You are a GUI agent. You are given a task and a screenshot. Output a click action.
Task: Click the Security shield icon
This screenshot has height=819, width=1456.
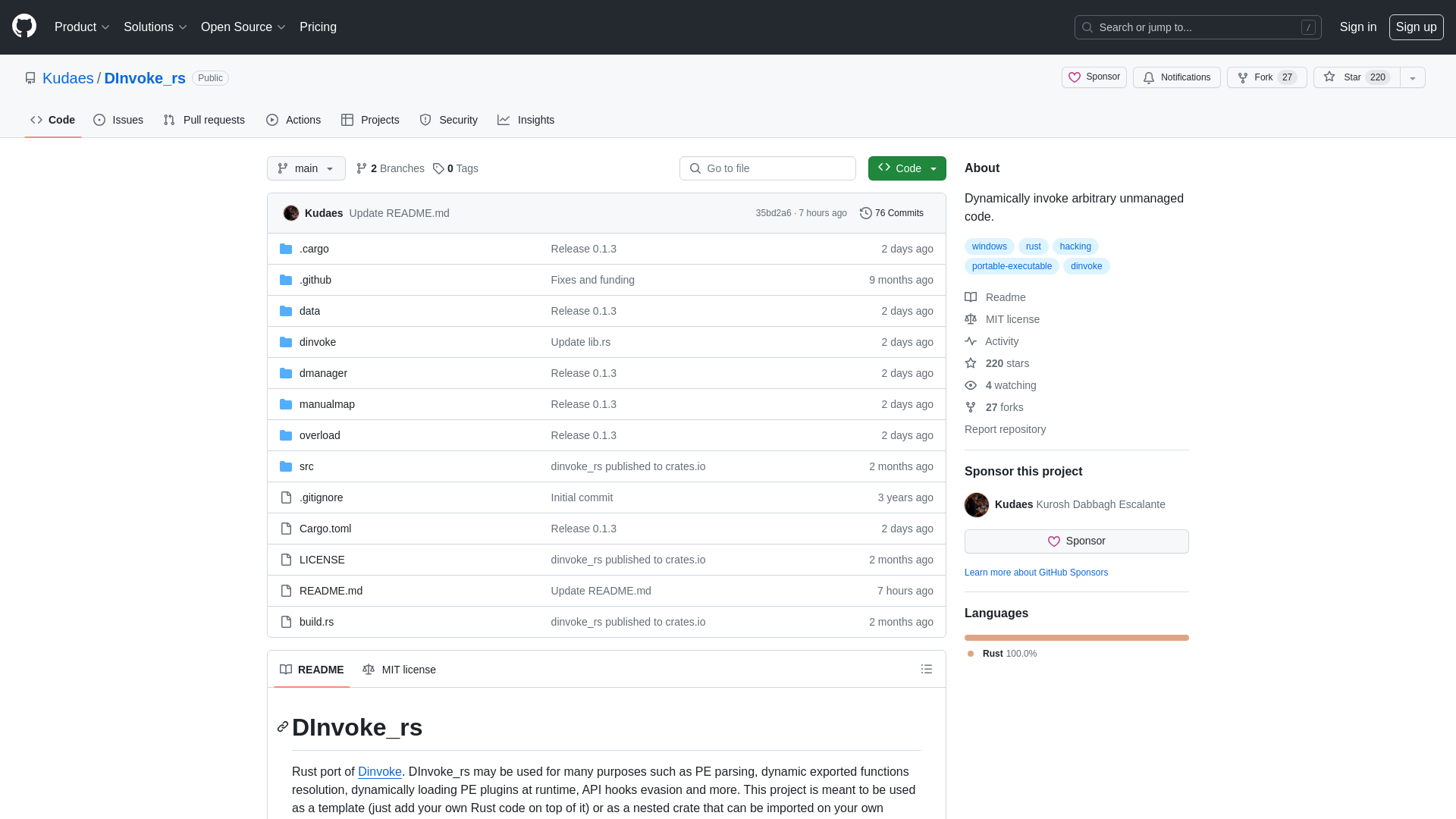click(425, 120)
